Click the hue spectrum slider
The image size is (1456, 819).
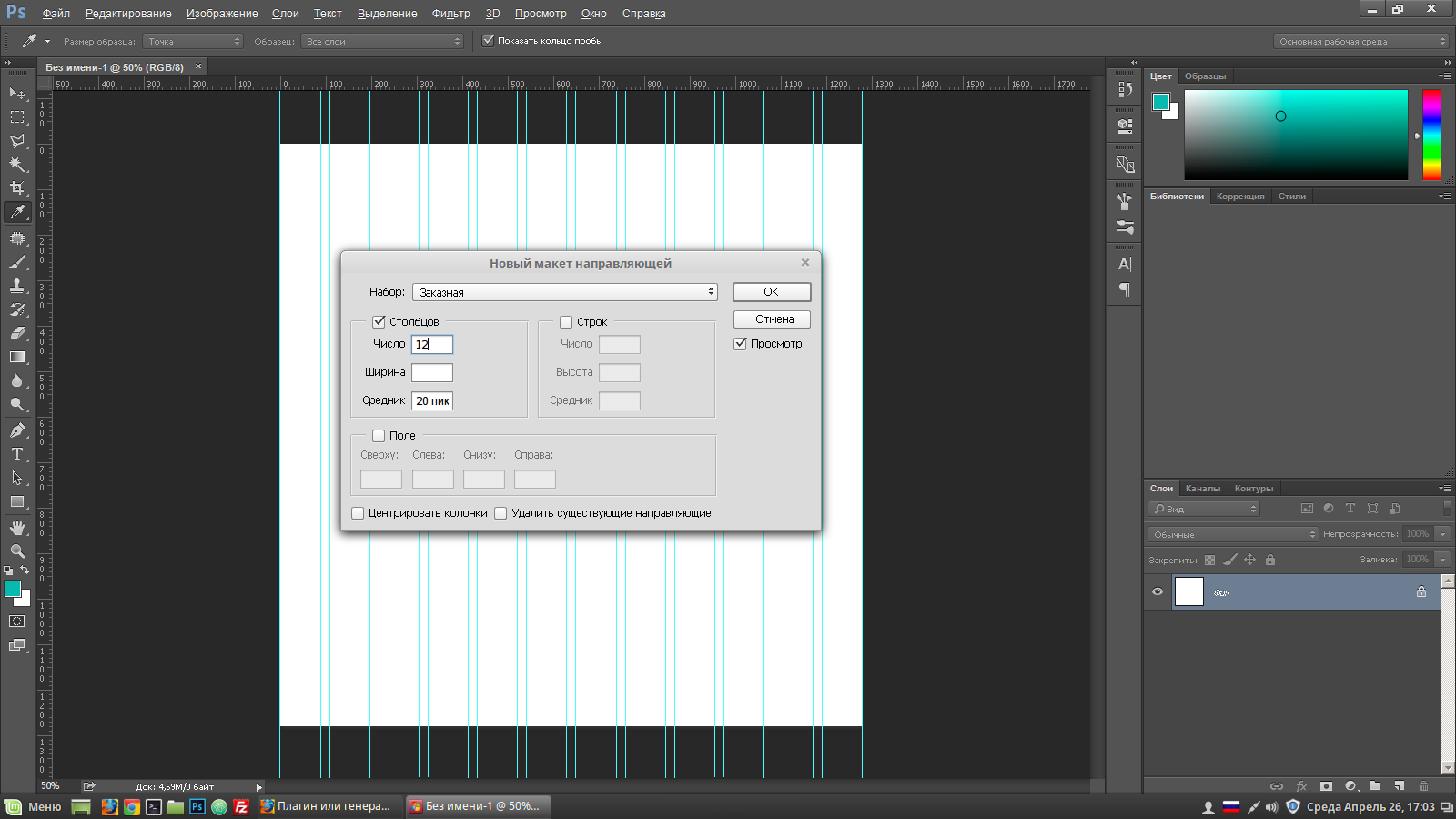point(1431,135)
